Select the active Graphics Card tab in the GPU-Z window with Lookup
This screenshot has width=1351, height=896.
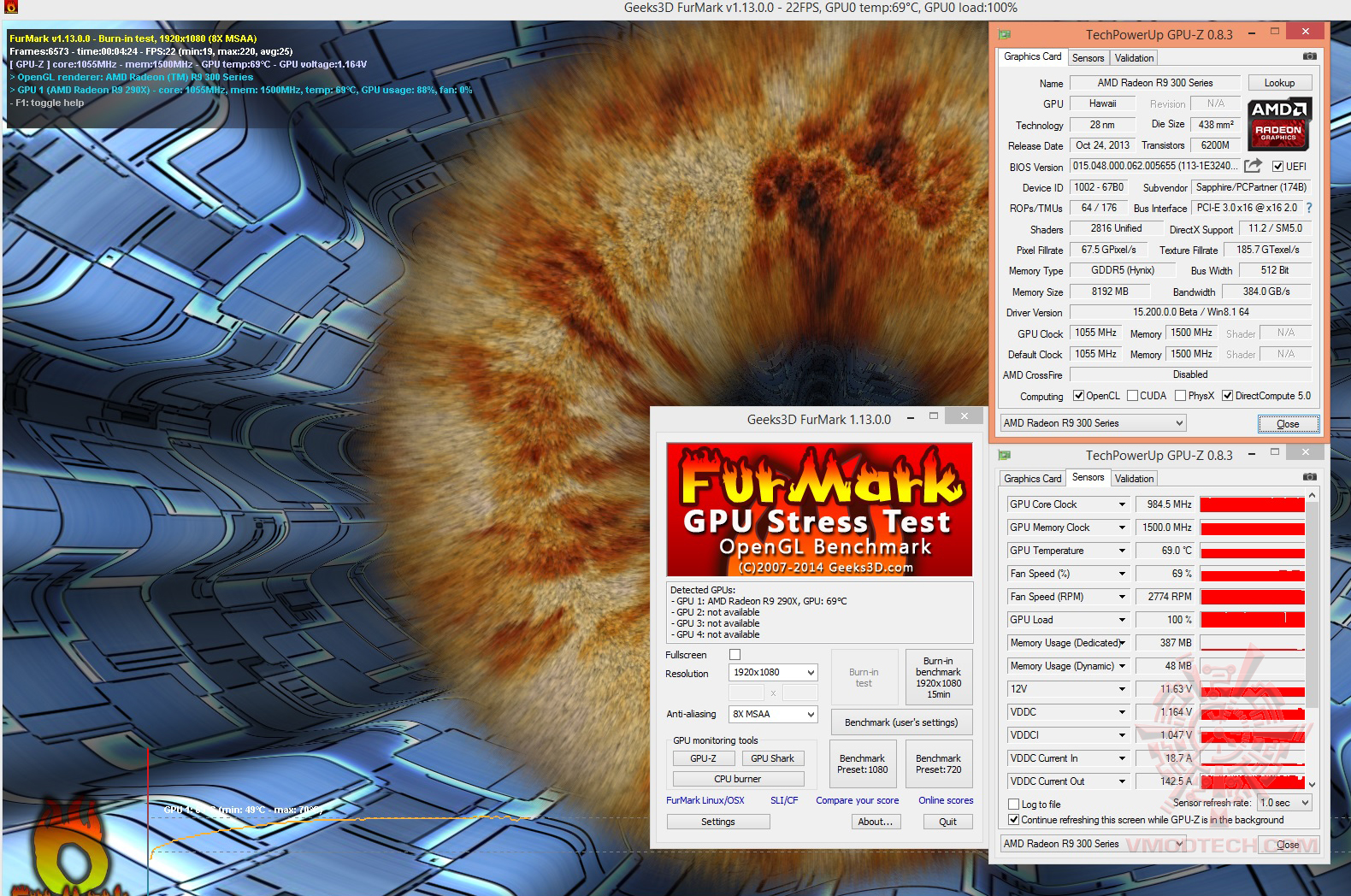click(x=1032, y=56)
